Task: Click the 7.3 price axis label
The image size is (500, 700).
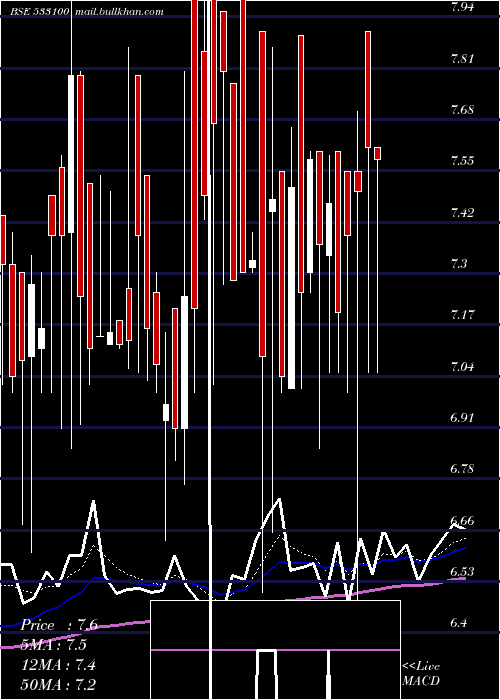Action: (459, 263)
